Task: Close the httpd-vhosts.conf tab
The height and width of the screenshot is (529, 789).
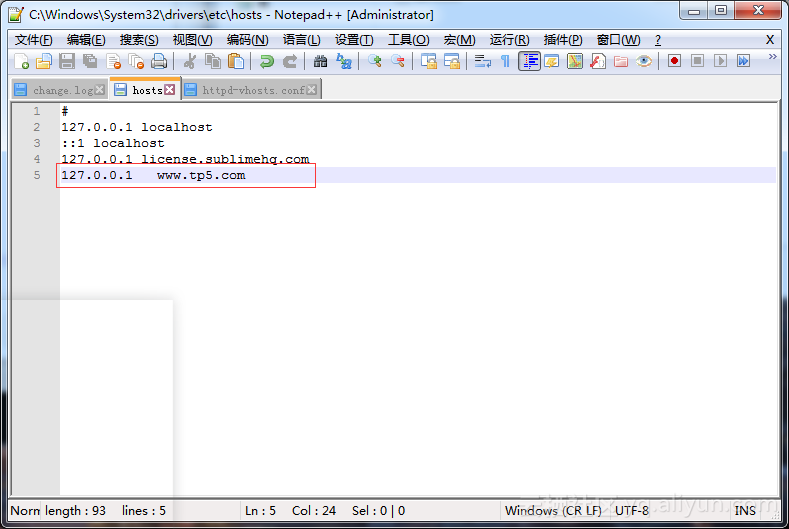Action: pos(312,90)
